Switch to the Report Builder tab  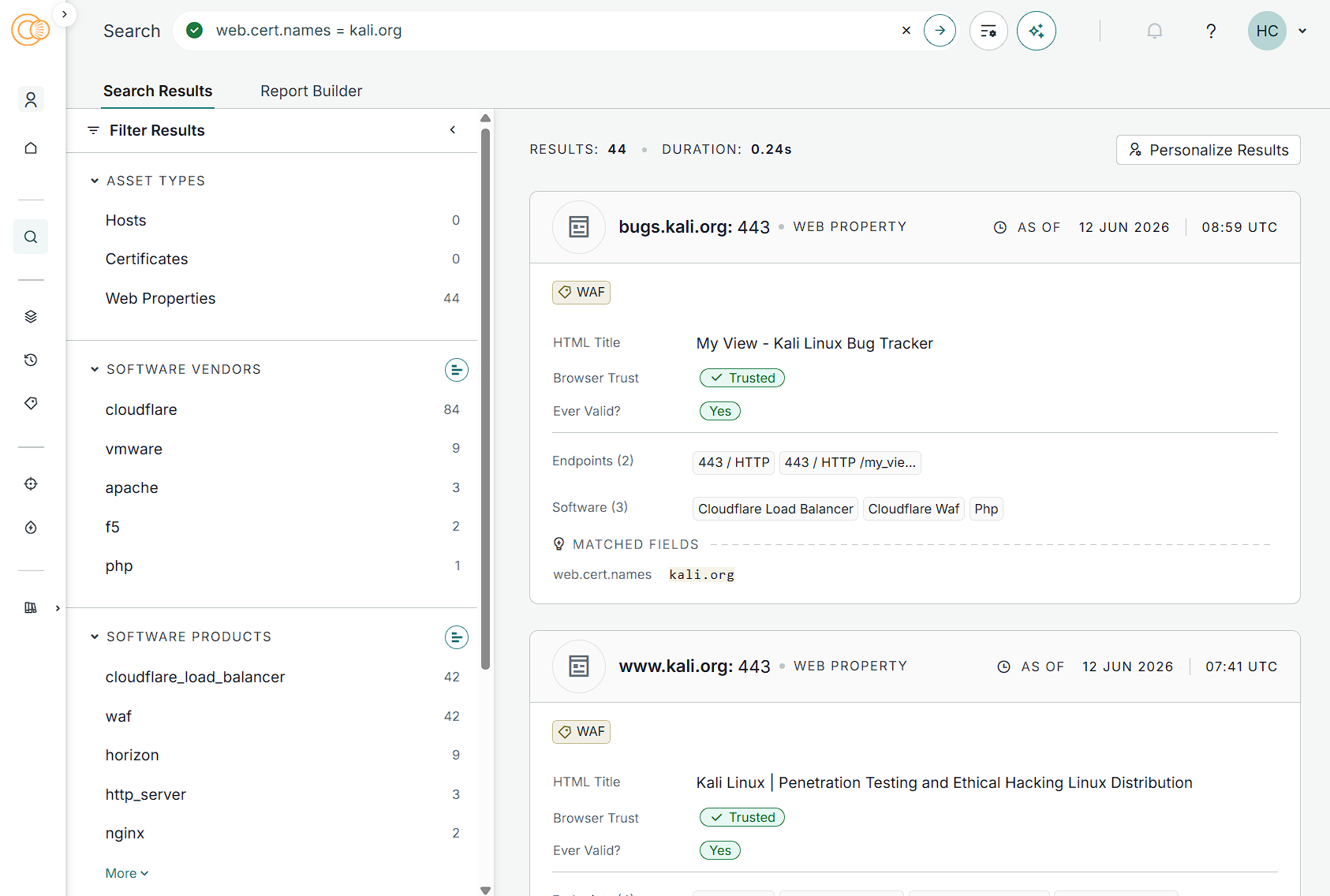coord(312,91)
